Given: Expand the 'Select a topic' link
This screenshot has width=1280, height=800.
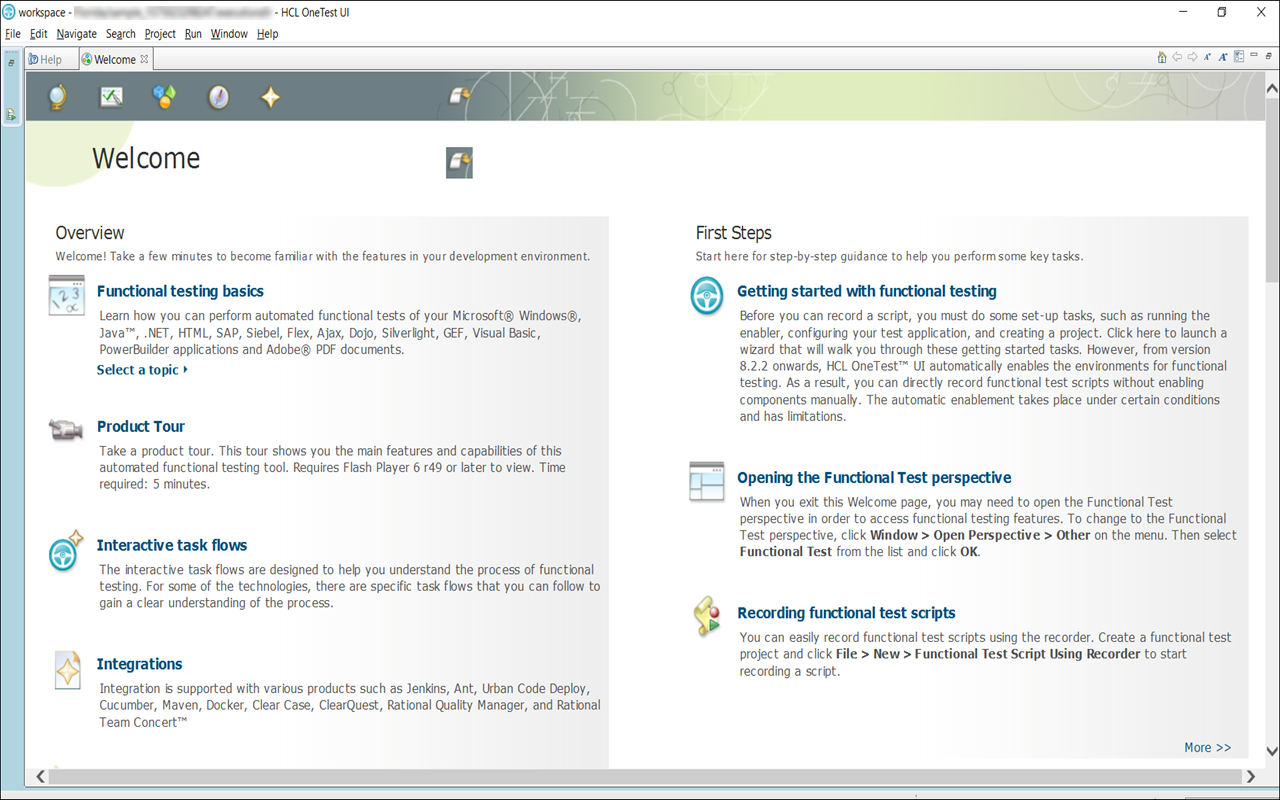Looking at the screenshot, I should 142,370.
